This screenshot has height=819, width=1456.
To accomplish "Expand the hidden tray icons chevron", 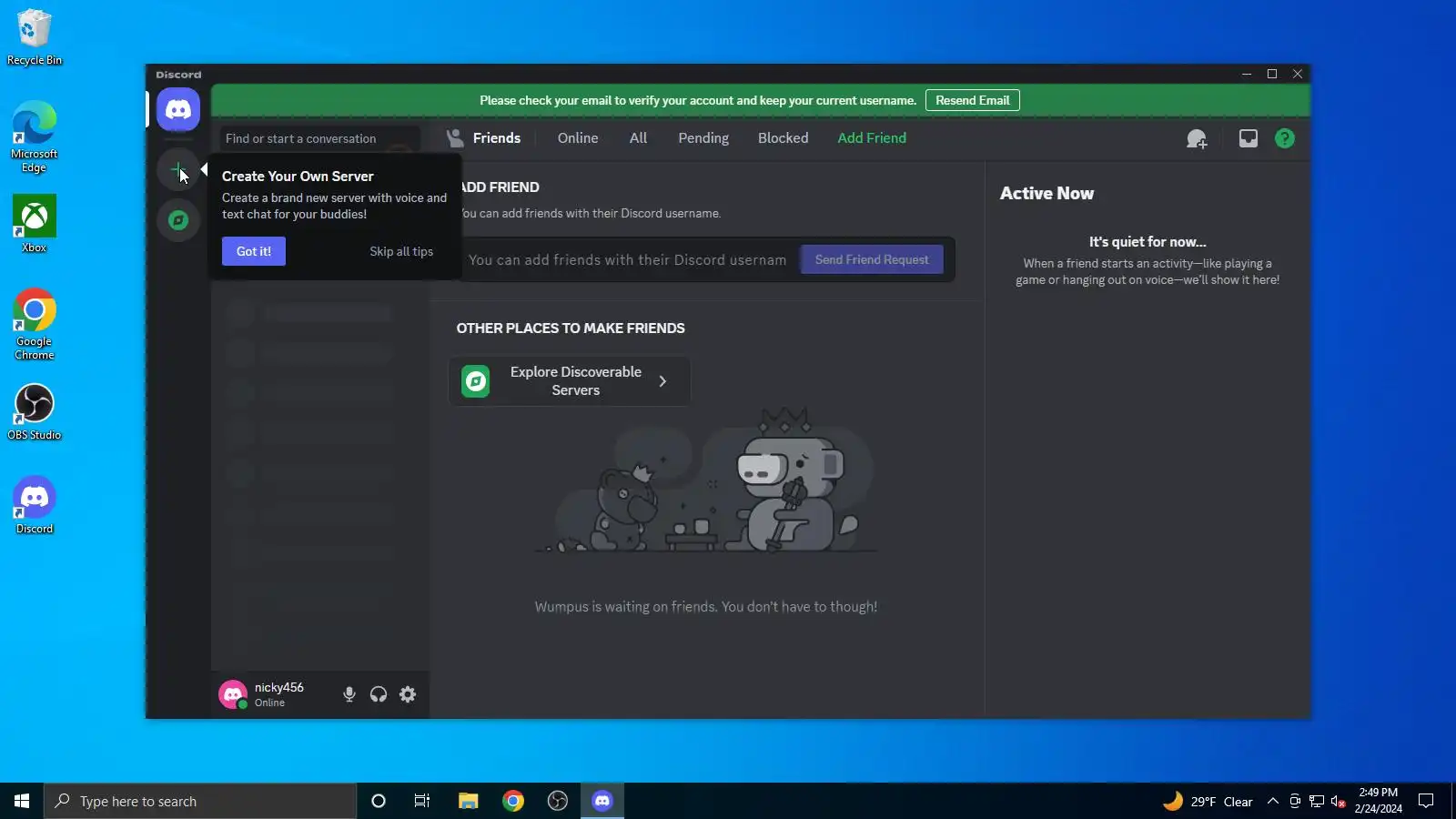I will coord(1273,801).
